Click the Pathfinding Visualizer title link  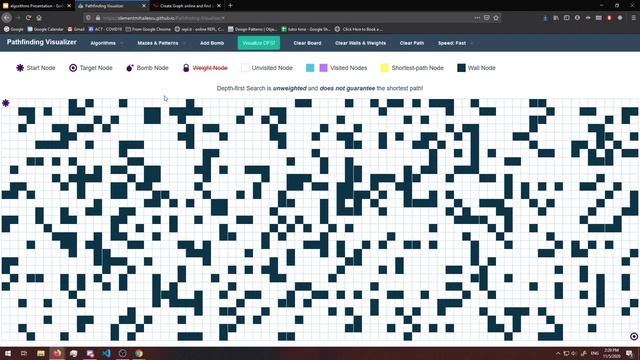[42, 42]
